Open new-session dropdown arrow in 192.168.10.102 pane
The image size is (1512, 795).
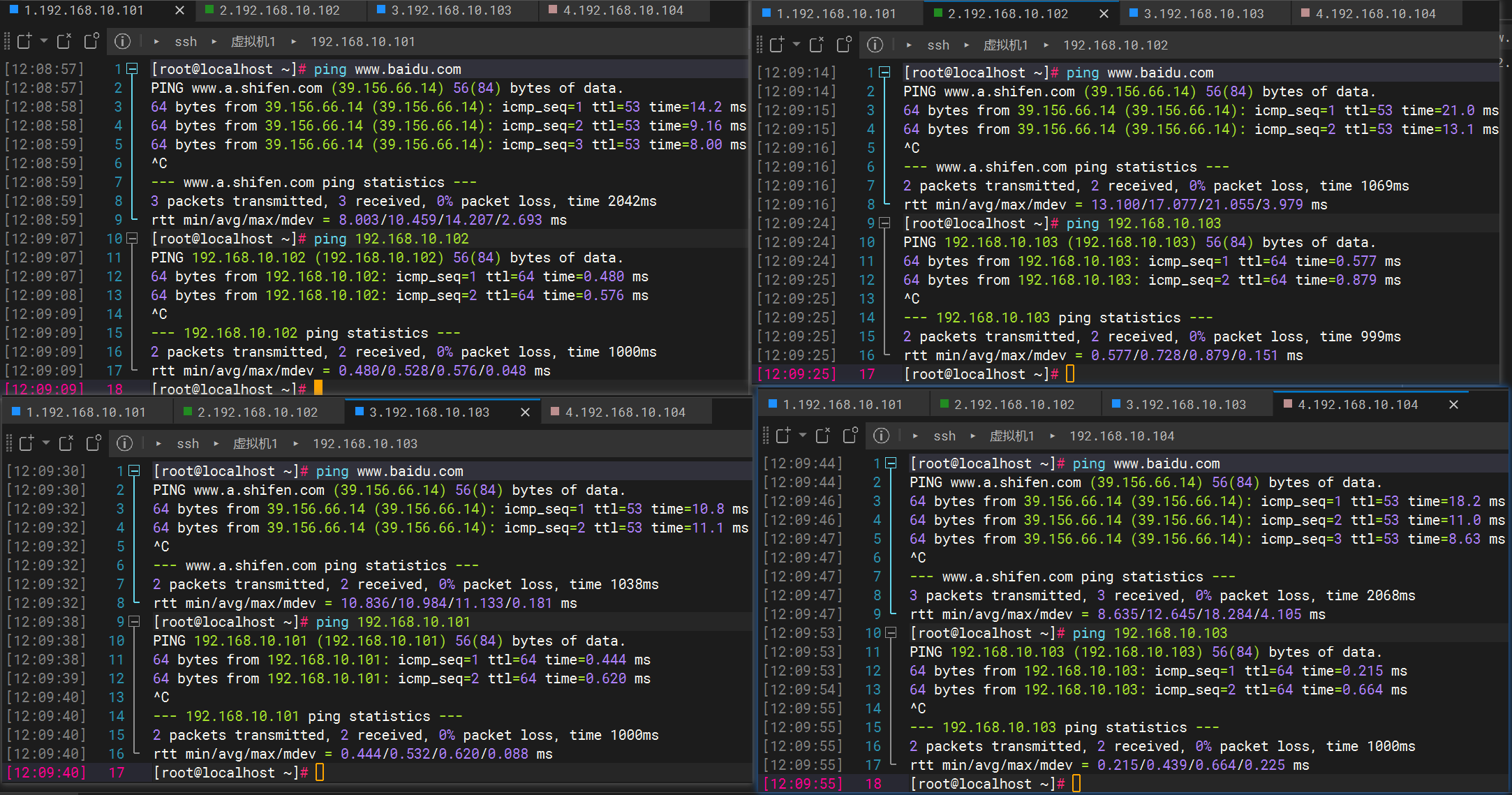pos(796,45)
